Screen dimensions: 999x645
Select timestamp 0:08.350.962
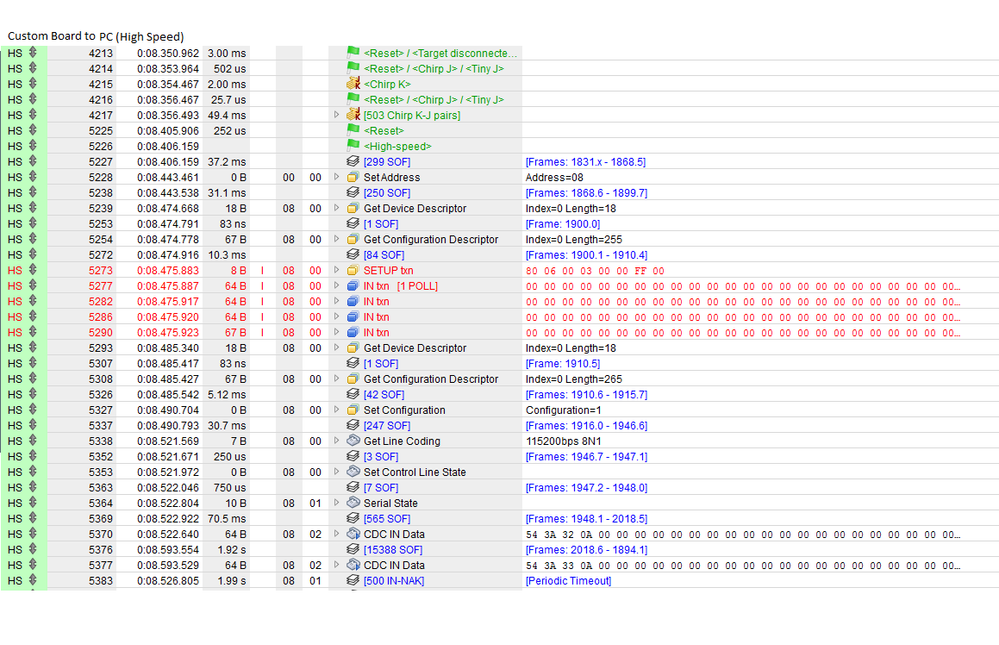coord(168,53)
